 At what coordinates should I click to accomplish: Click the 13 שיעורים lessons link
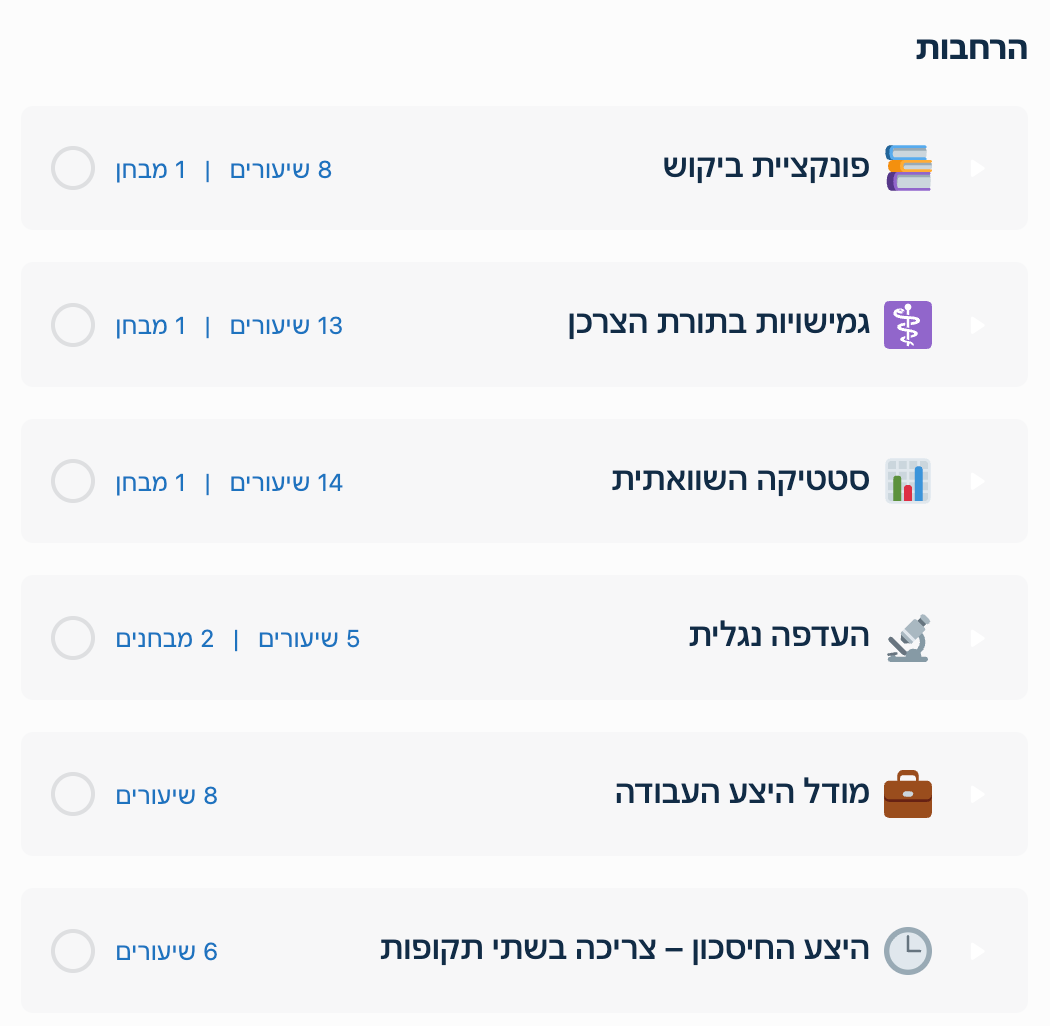(x=287, y=326)
